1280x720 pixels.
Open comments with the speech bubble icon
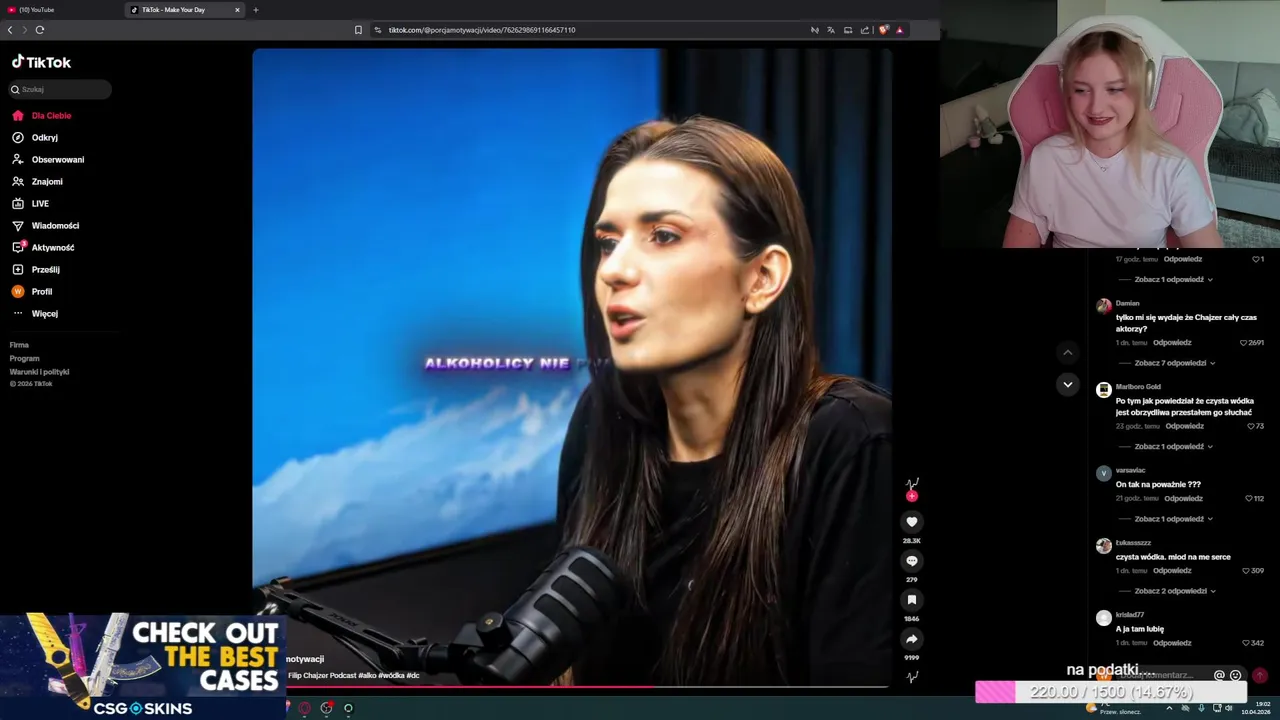[911, 561]
